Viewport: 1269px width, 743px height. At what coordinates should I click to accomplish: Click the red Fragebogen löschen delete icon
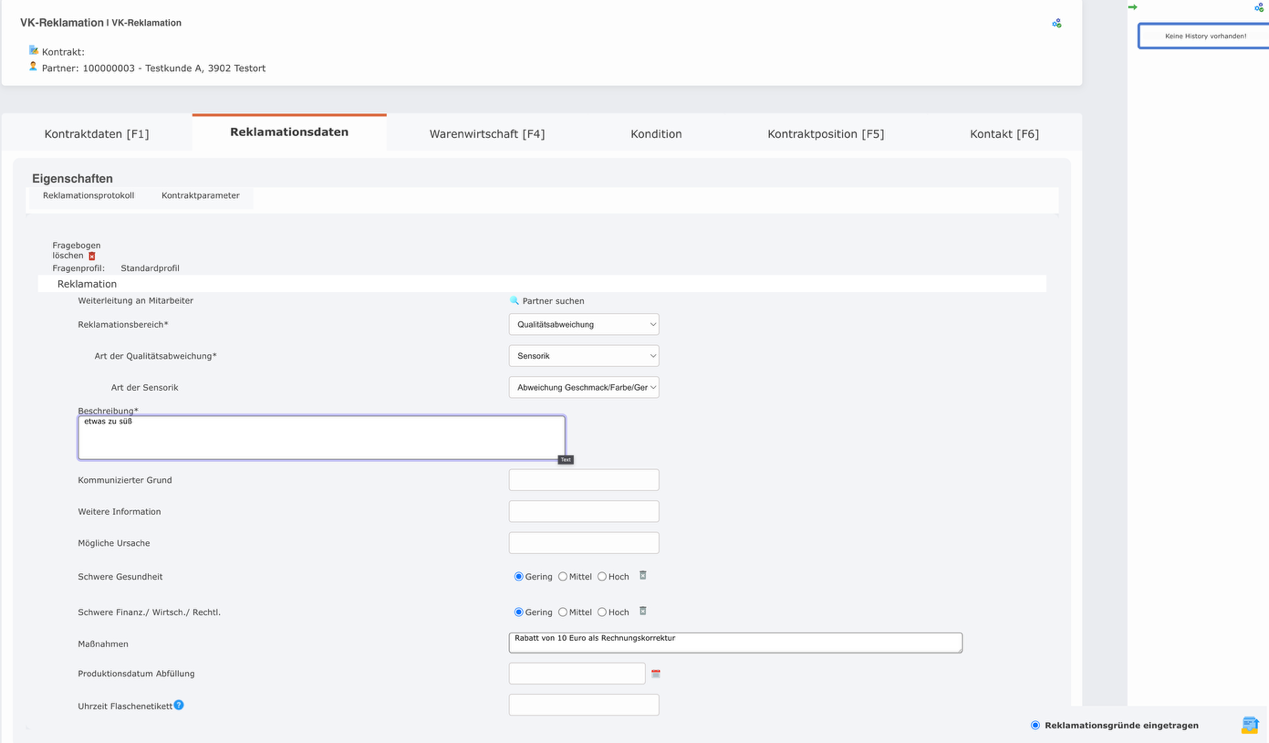tap(92, 256)
